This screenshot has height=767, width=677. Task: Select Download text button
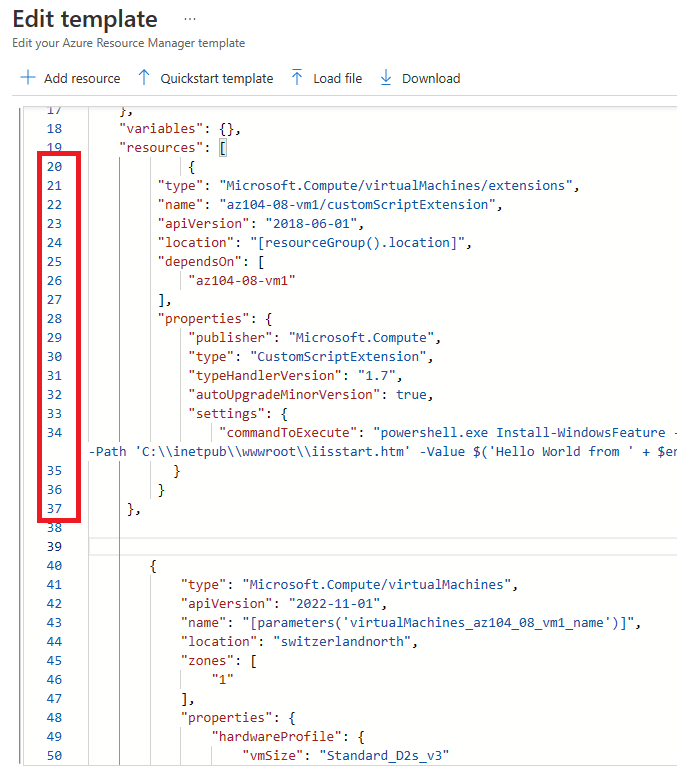coord(431,79)
